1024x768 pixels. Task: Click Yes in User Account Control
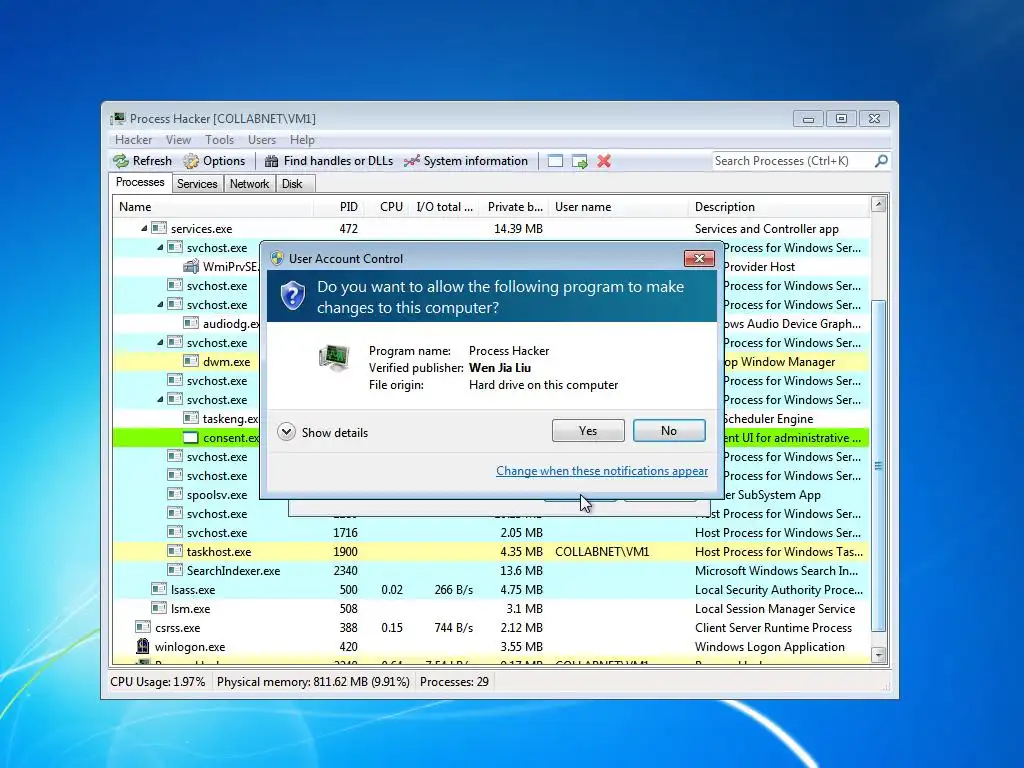coord(588,430)
